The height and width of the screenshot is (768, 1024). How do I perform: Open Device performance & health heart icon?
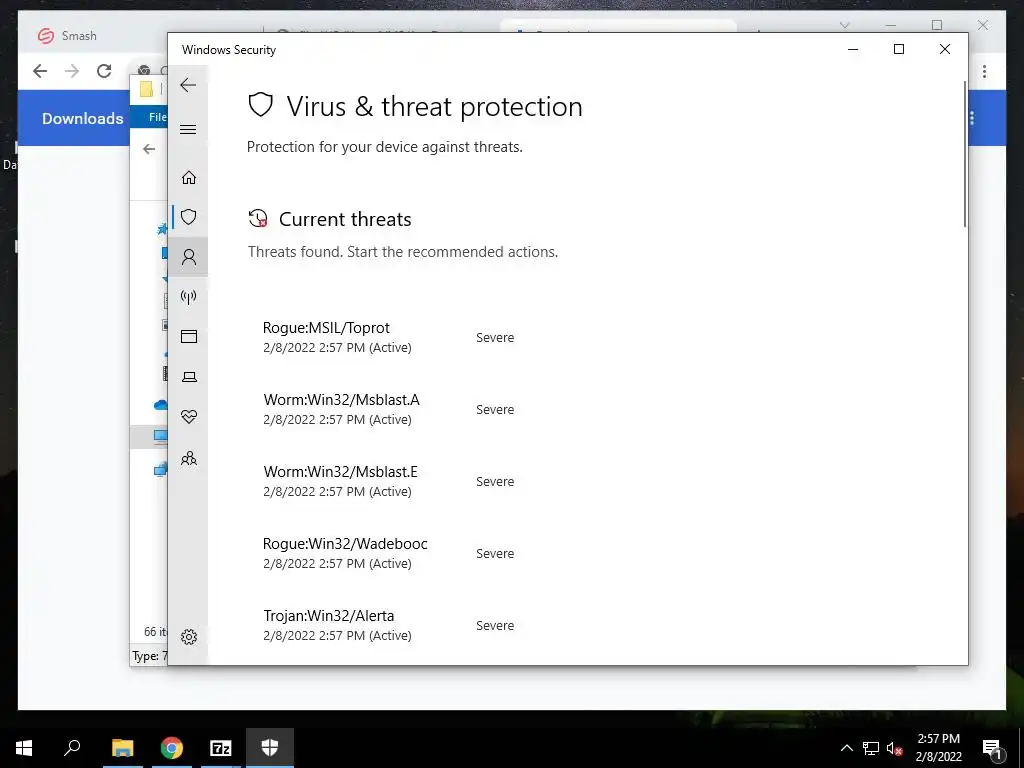(x=189, y=417)
